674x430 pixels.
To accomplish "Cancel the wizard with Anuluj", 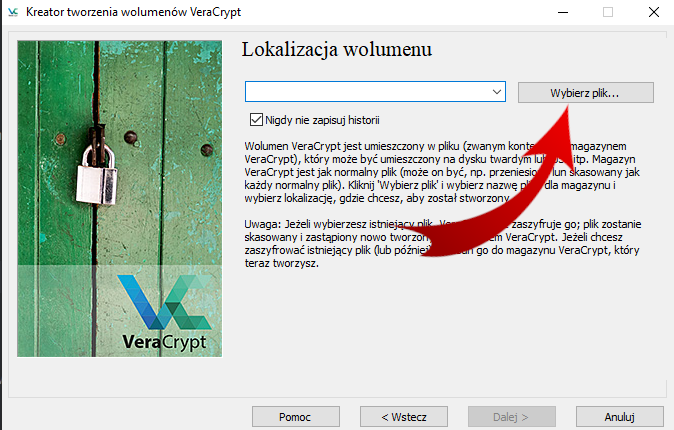I will 619,417.
